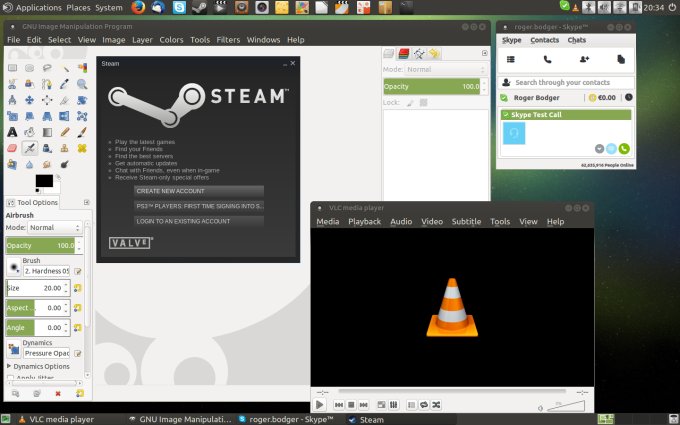Open VLC extended settings equalizer icon
Viewport: 680px width, 425px height.
pos(393,405)
